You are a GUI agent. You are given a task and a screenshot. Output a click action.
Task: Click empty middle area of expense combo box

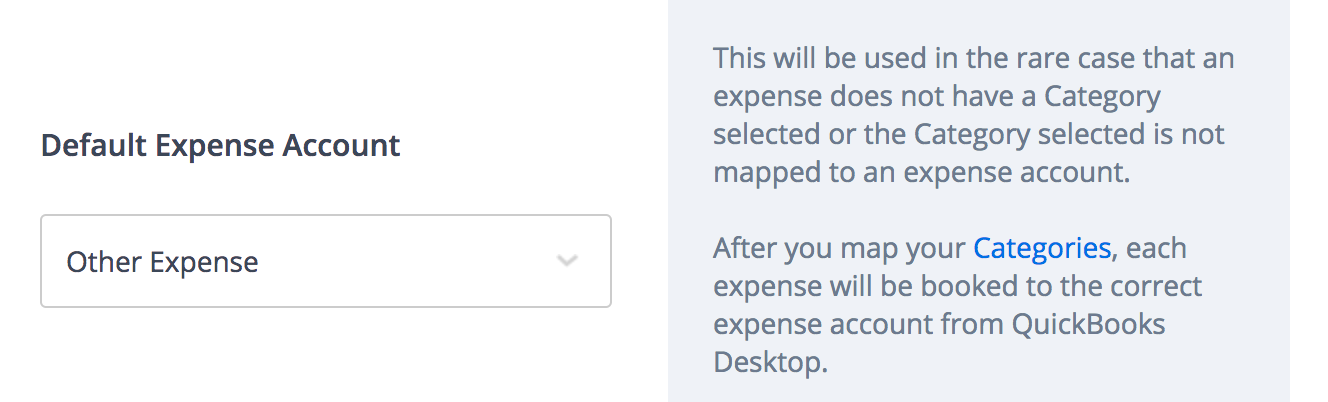click(400, 262)
